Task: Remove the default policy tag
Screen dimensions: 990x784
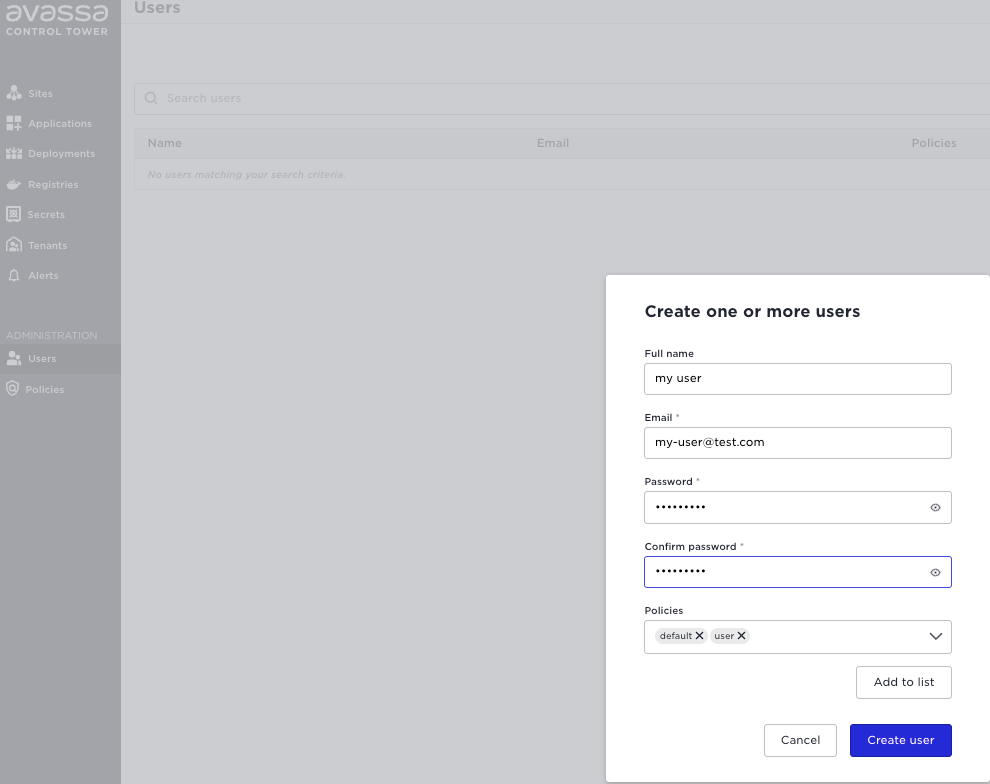Action: click(x=700, y=636)
